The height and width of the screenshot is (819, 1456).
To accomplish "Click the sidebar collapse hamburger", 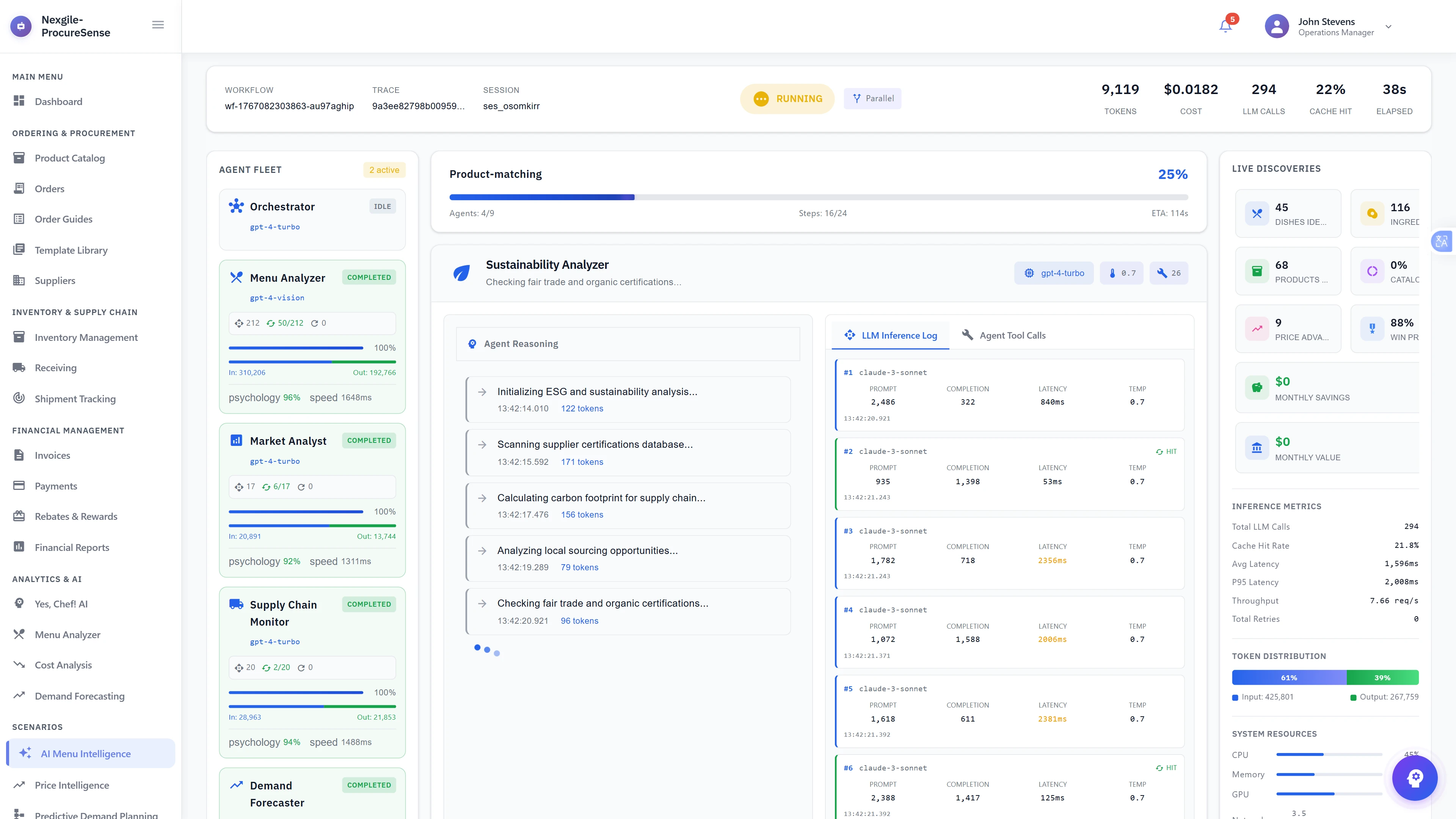I will [158, 24].
